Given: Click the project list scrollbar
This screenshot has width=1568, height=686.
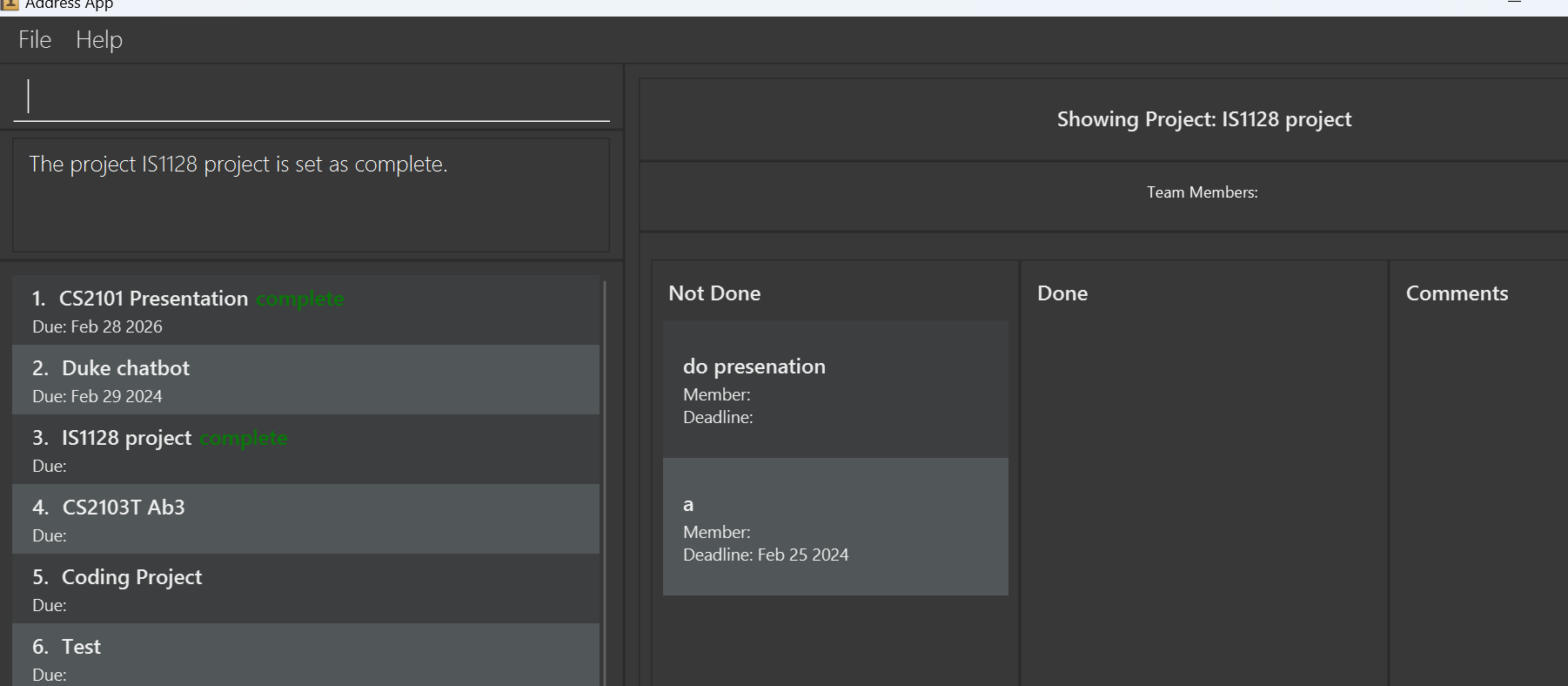Looking at the screenshot, I should click(605, 481).
